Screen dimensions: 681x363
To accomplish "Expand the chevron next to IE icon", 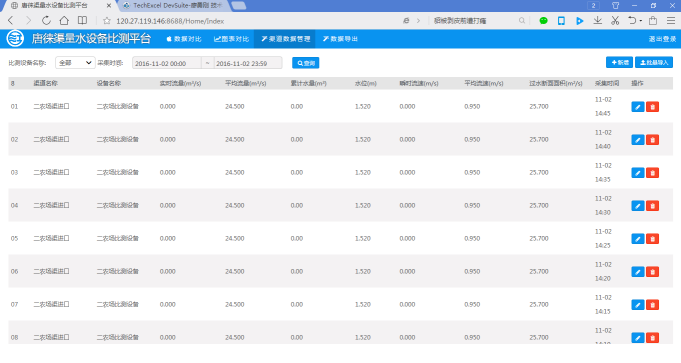I will (x=418, y=20).
